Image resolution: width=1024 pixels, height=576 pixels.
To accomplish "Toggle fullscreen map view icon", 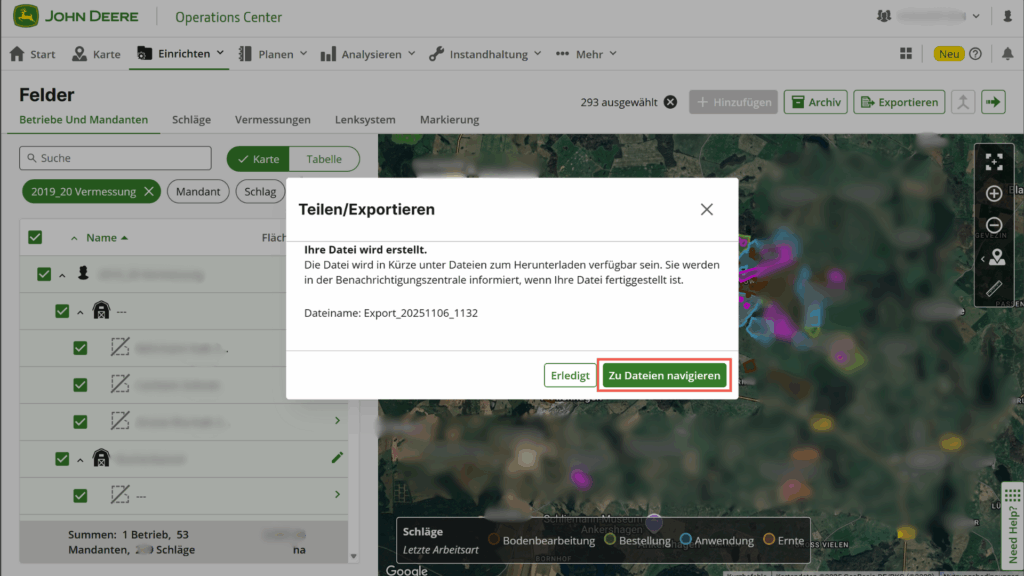I will click(994, 161).
